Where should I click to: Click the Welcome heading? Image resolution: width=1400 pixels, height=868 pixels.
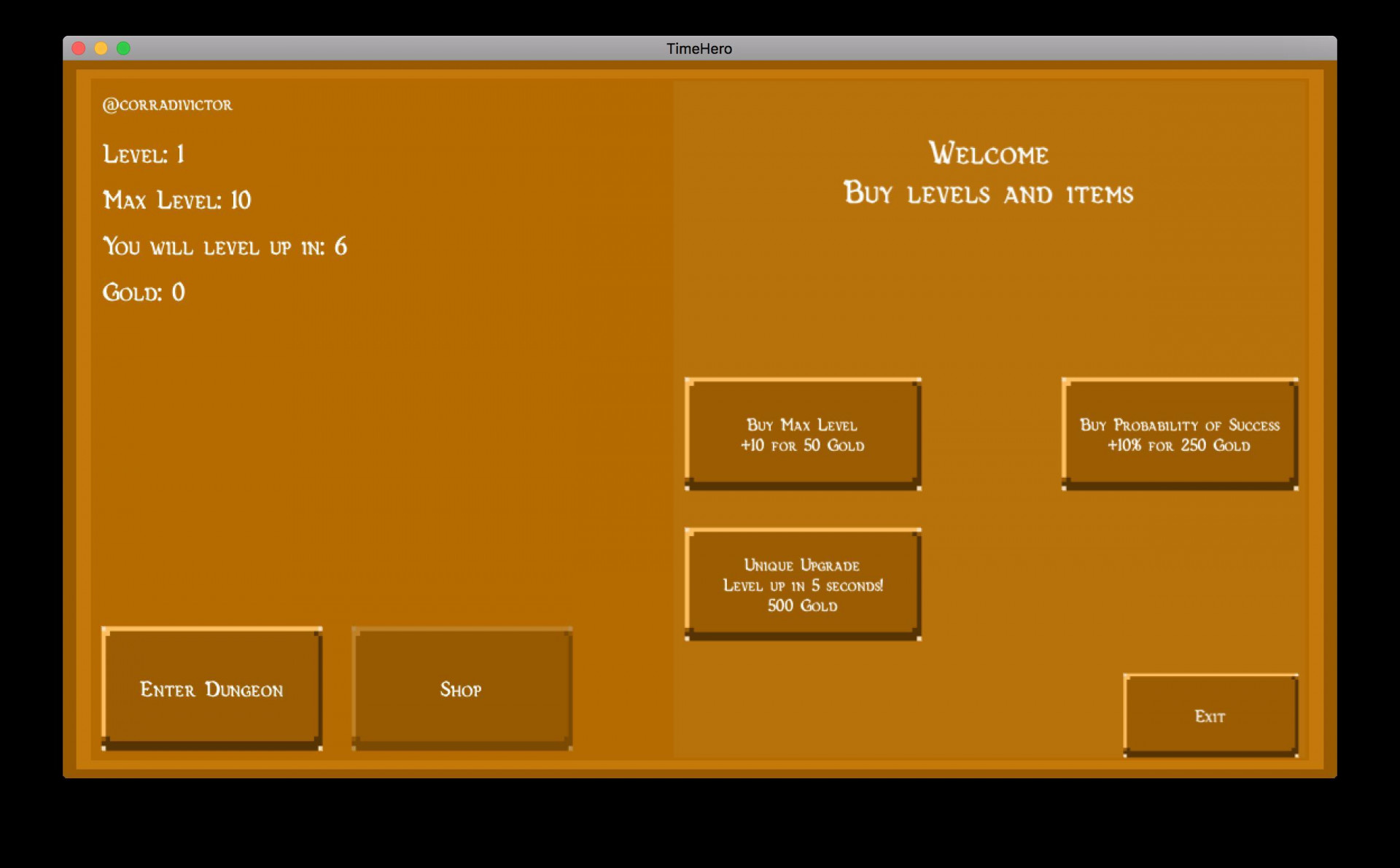click(x=989, y=153)
